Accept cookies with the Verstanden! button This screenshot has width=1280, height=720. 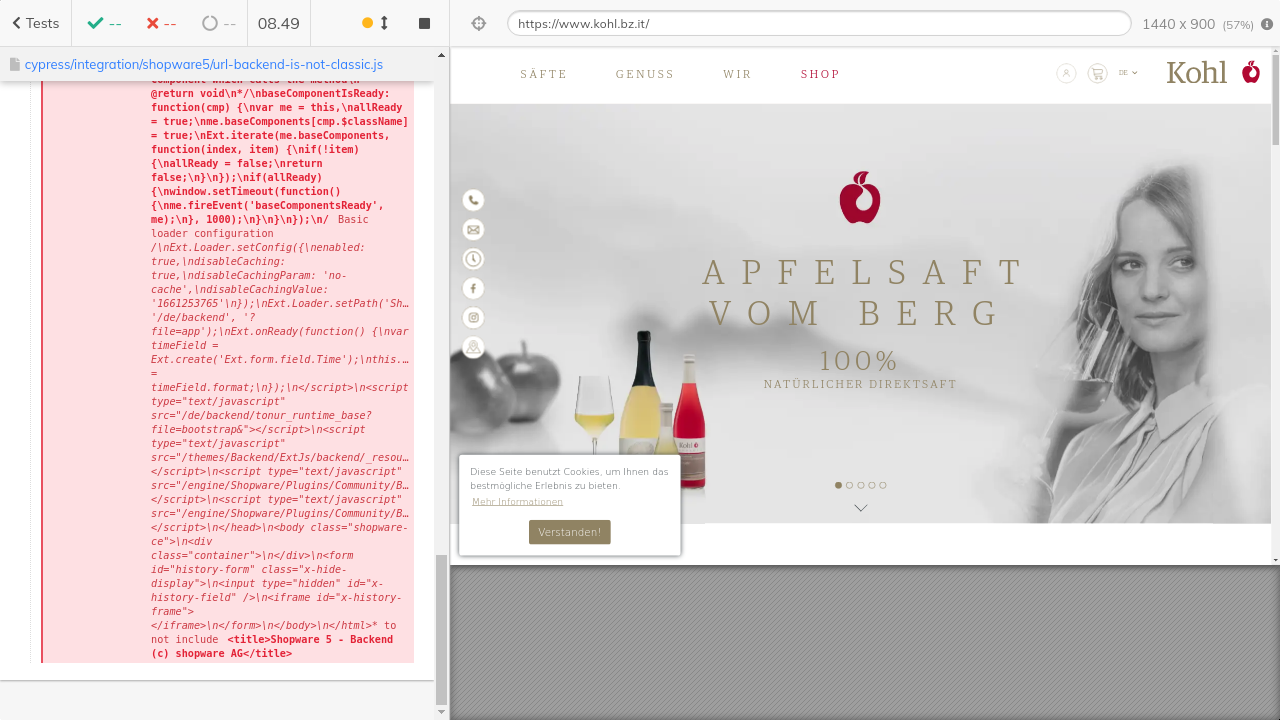coord(569,532)
